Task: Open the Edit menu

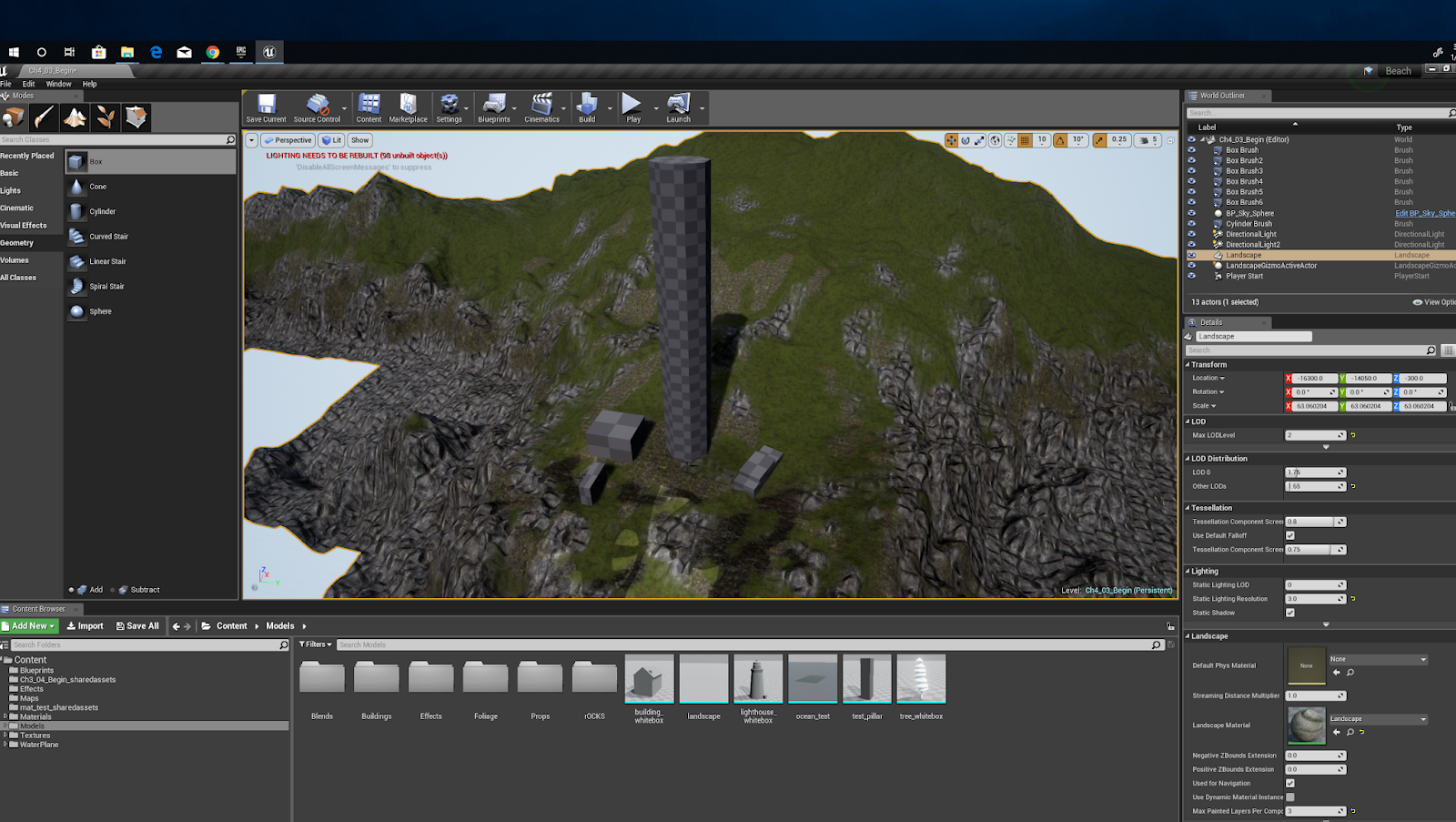Action: (x=29, y=84)
